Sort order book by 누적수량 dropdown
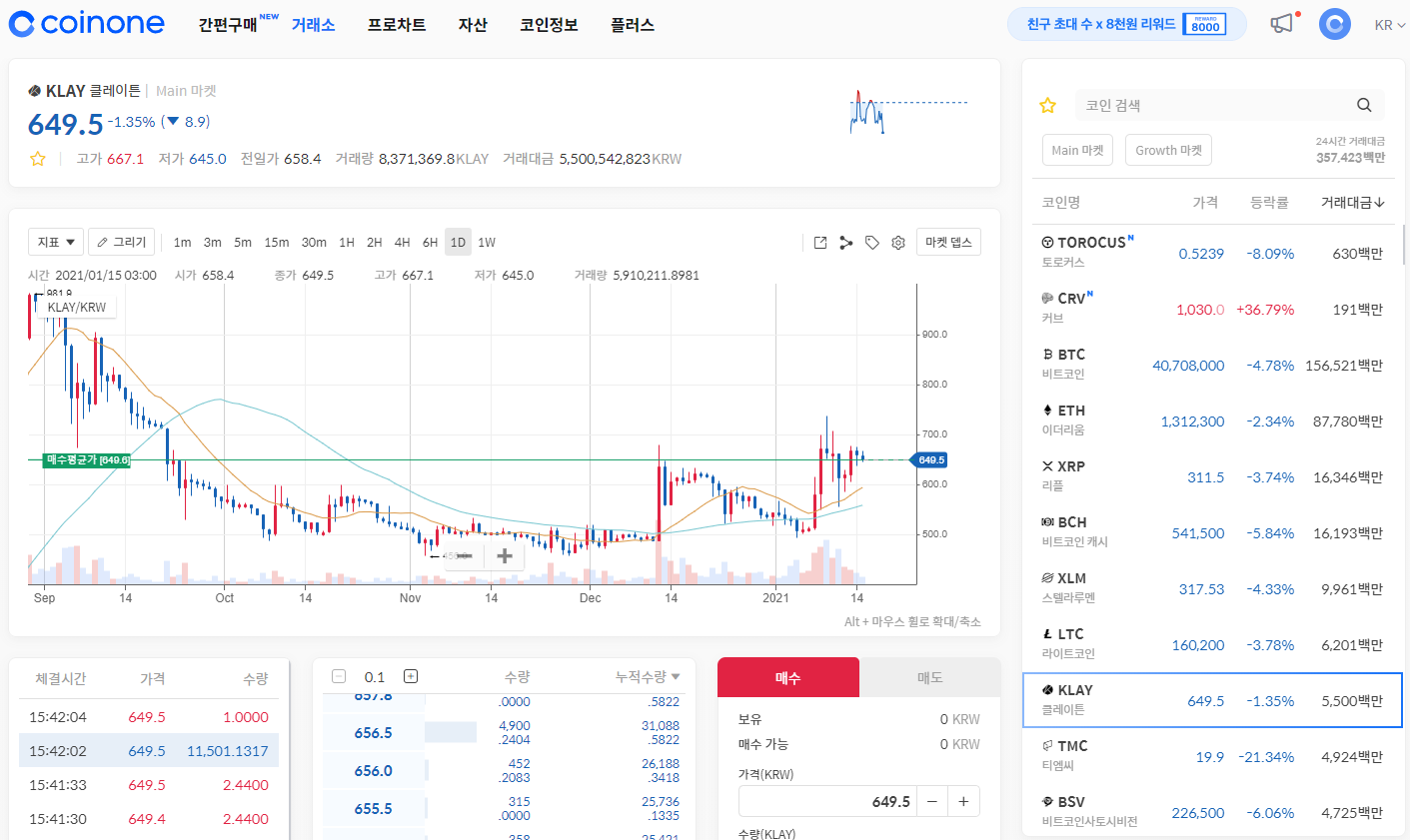Image resolution: width=1410 pixels, height=840 pixels. 648,676
